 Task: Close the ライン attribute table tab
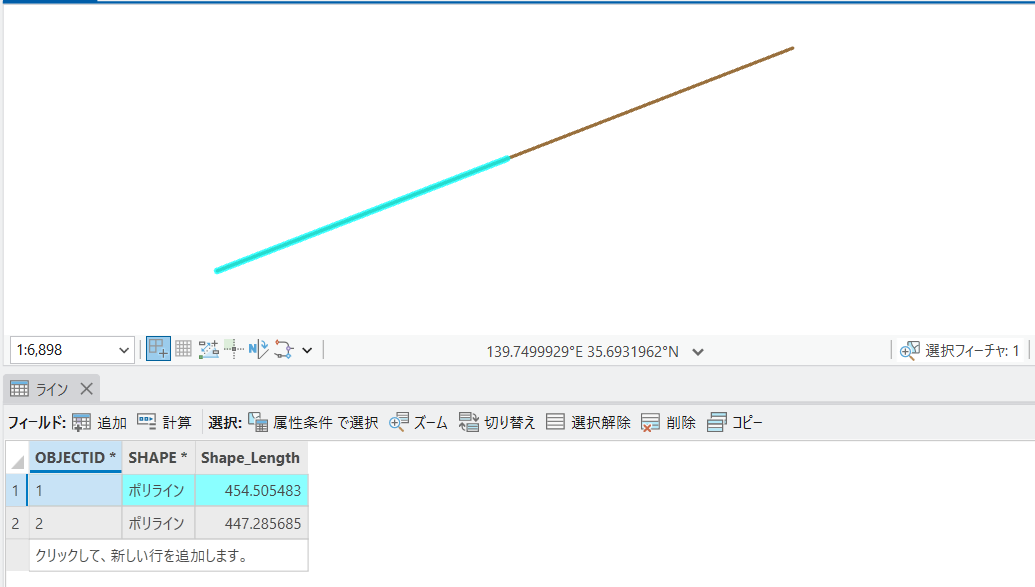86,389
